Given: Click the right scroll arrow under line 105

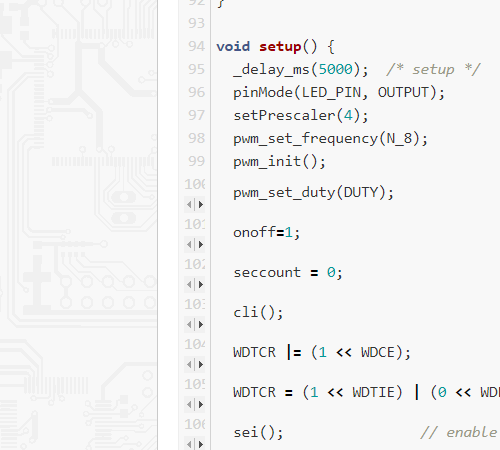Looking at the screenshot, I should [201, 405].
